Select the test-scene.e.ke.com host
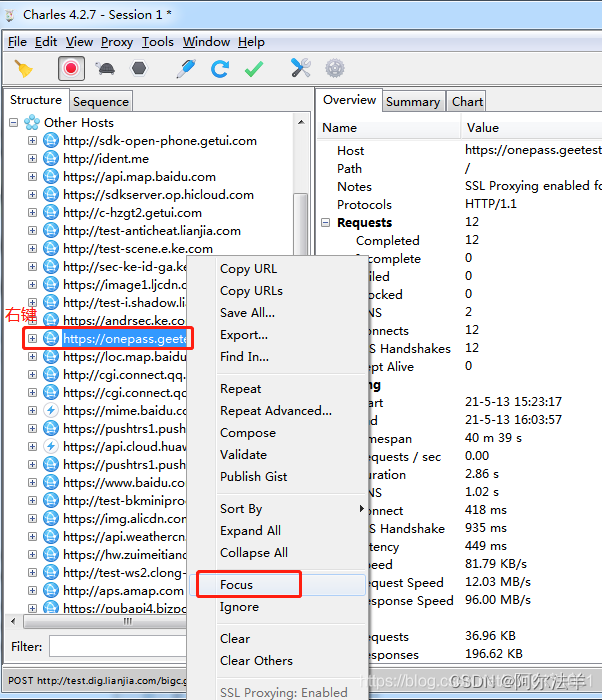This screenshot has height=700, width=602. (x=138, y=249)
